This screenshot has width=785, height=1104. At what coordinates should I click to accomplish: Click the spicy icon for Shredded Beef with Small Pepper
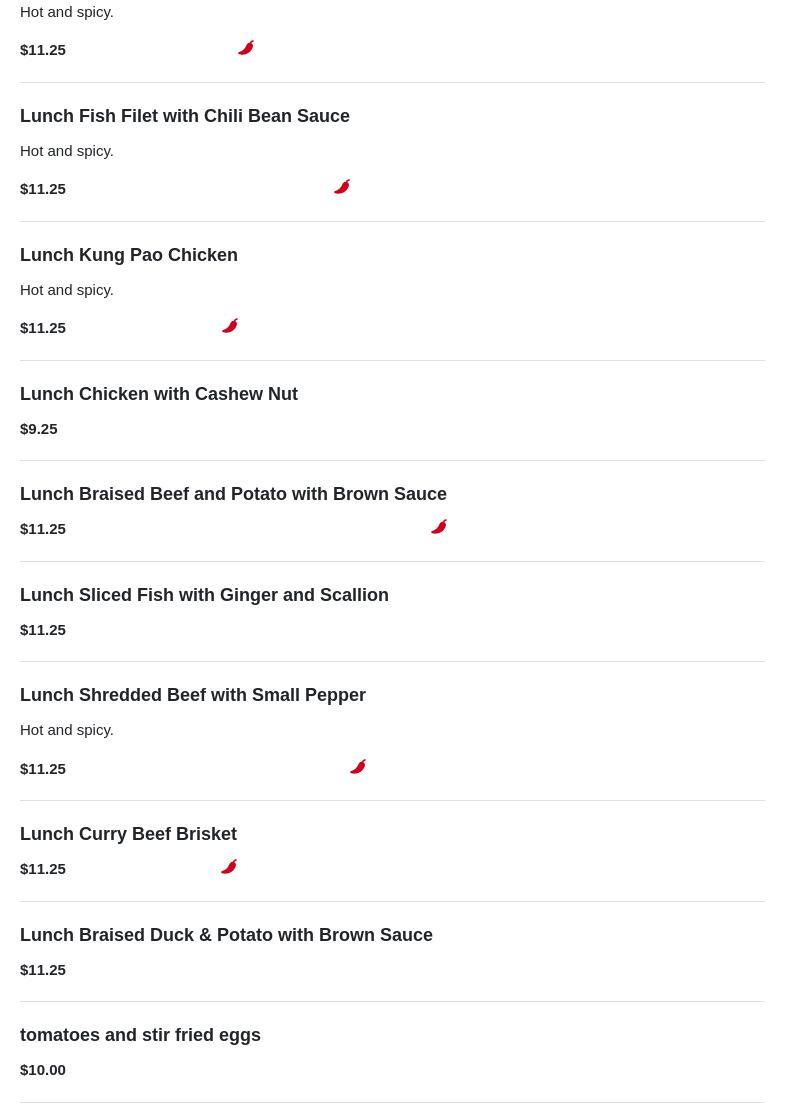point(358,767)
